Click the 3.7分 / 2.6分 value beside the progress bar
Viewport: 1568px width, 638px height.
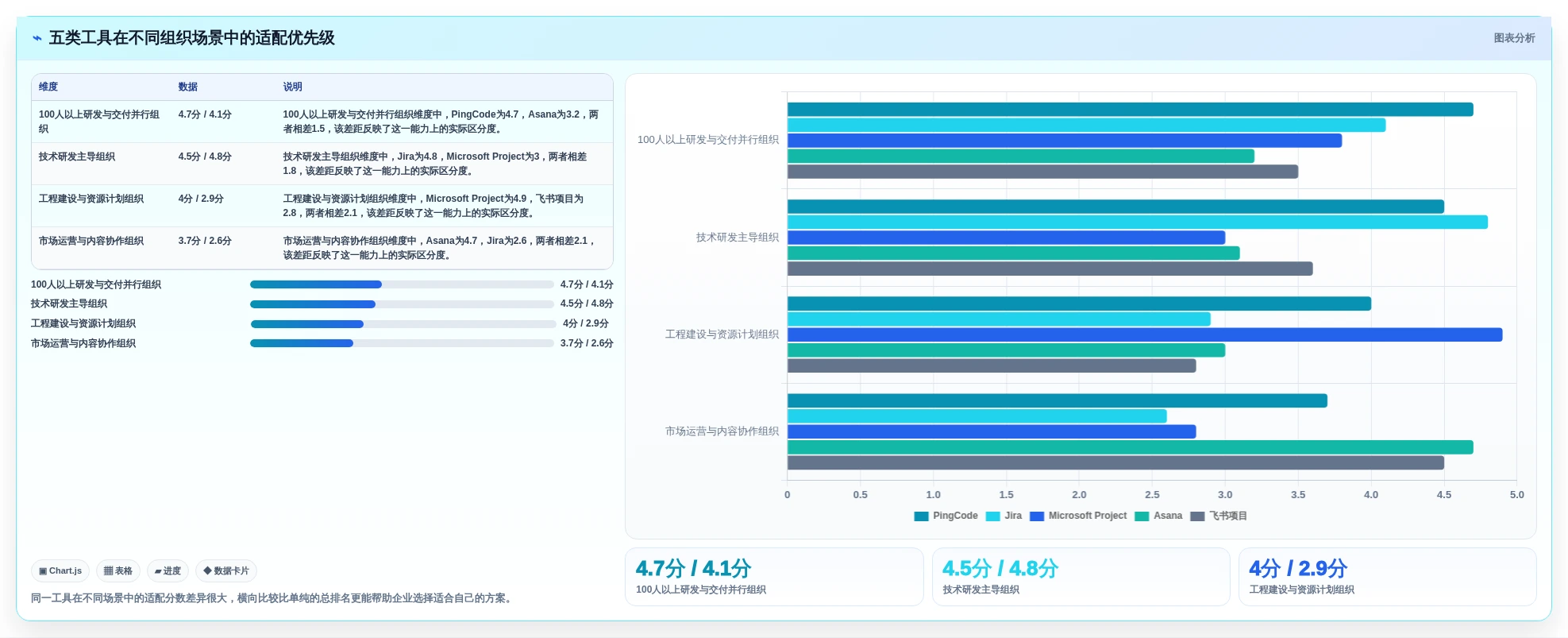[x=587, y=343]
